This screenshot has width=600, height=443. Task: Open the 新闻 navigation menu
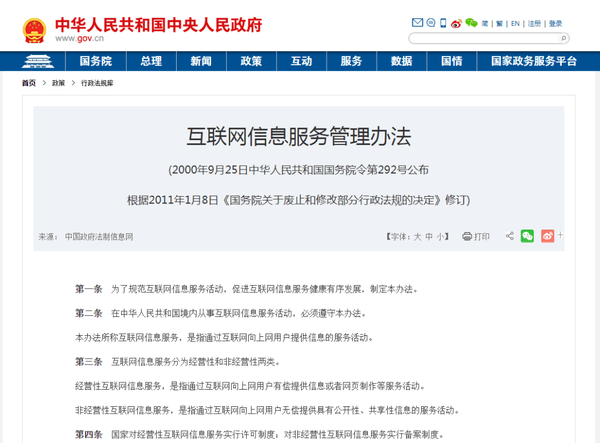coord(201,61)
